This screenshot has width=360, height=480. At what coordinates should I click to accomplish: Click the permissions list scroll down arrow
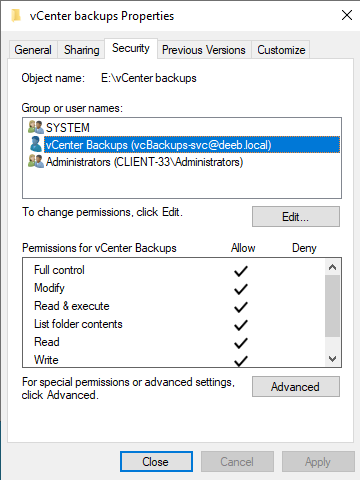[332, 359]
